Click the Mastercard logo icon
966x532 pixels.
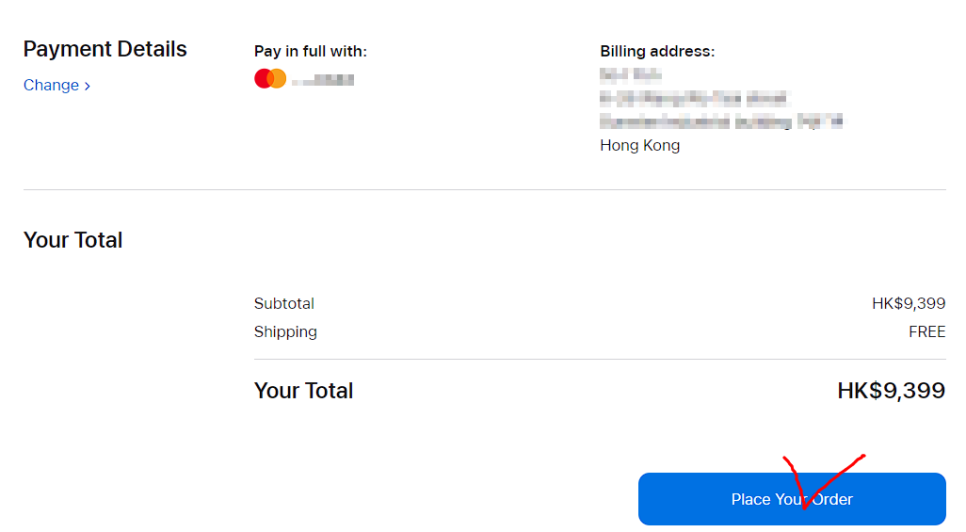pyautogui.click(x=270, y=79)
